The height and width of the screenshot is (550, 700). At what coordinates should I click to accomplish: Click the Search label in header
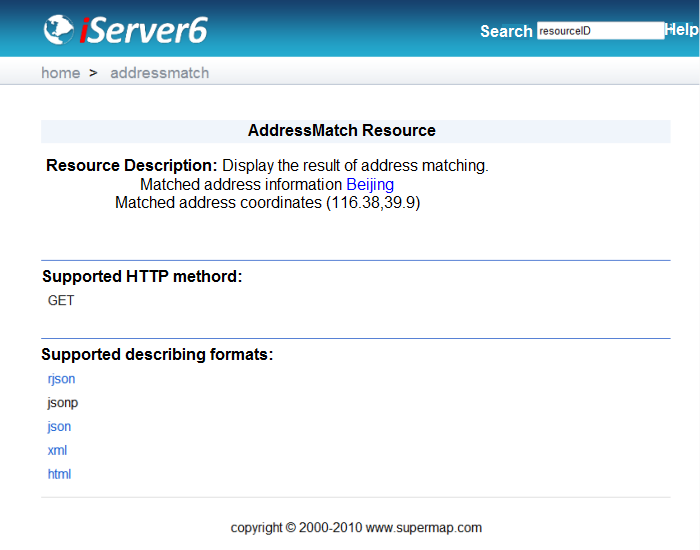coord(506,31)
